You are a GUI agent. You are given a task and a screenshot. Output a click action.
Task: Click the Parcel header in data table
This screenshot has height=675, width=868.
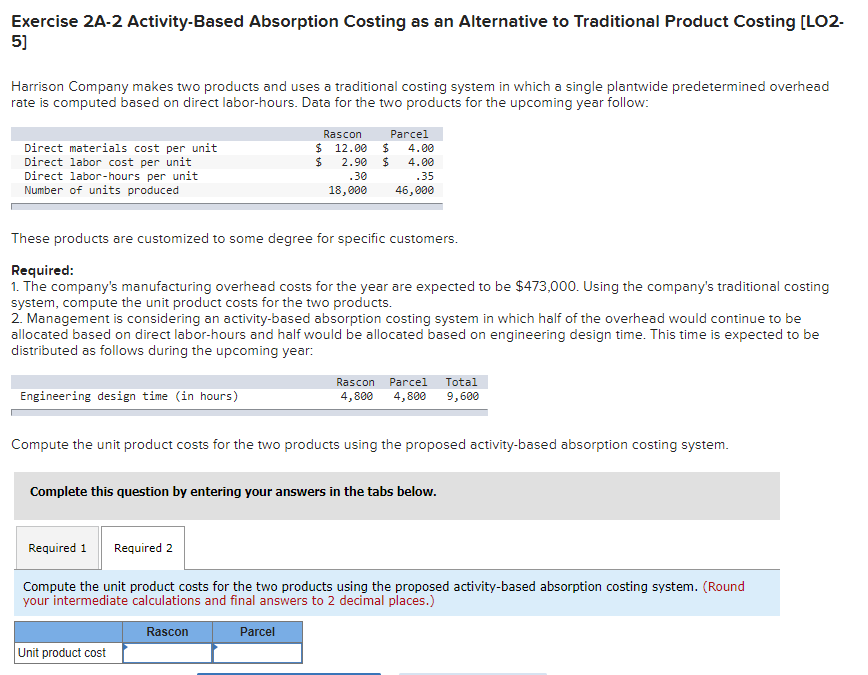pos(409,133)
